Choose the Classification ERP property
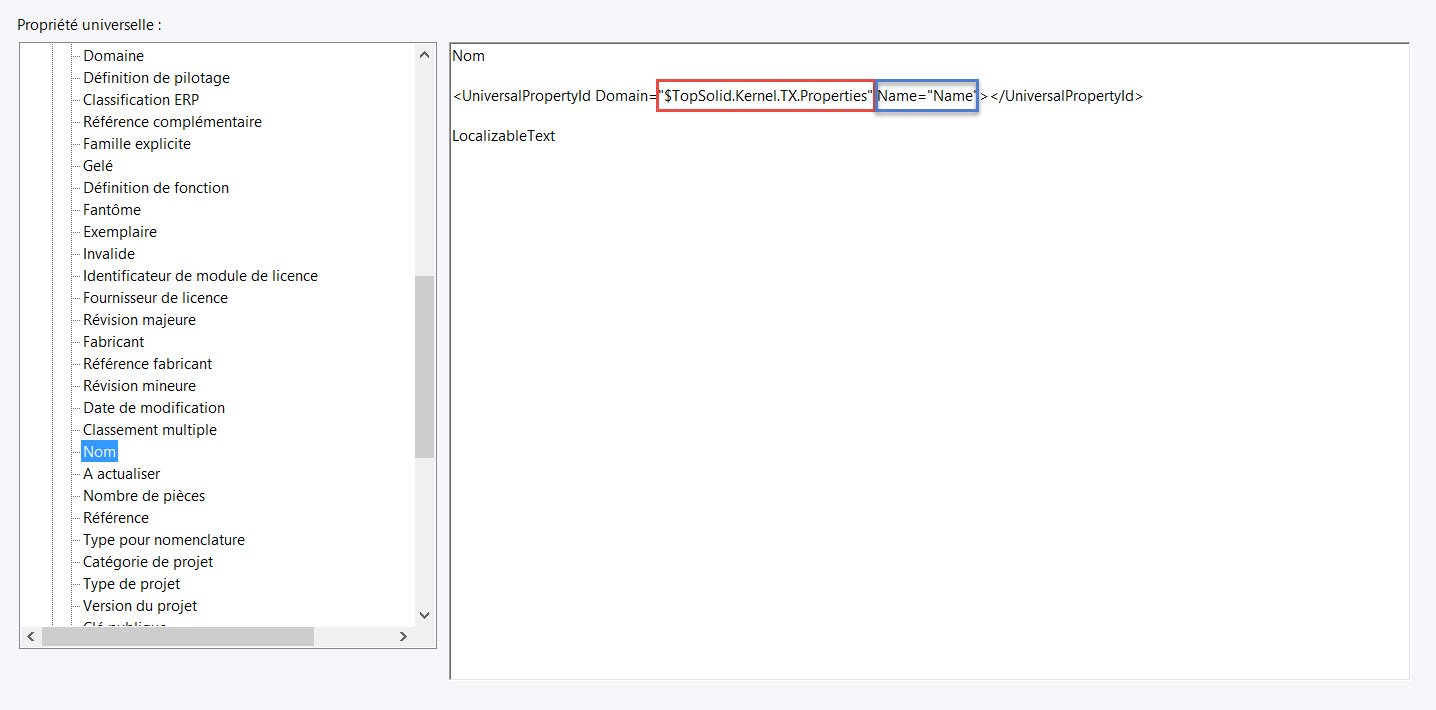Image resolution: width=1436 pixels, height=710 pixels. 140,100
